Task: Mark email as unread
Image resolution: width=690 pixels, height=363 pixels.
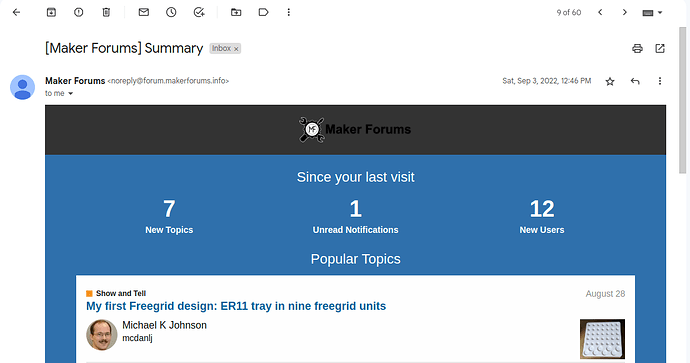Action: pos(143,12)
